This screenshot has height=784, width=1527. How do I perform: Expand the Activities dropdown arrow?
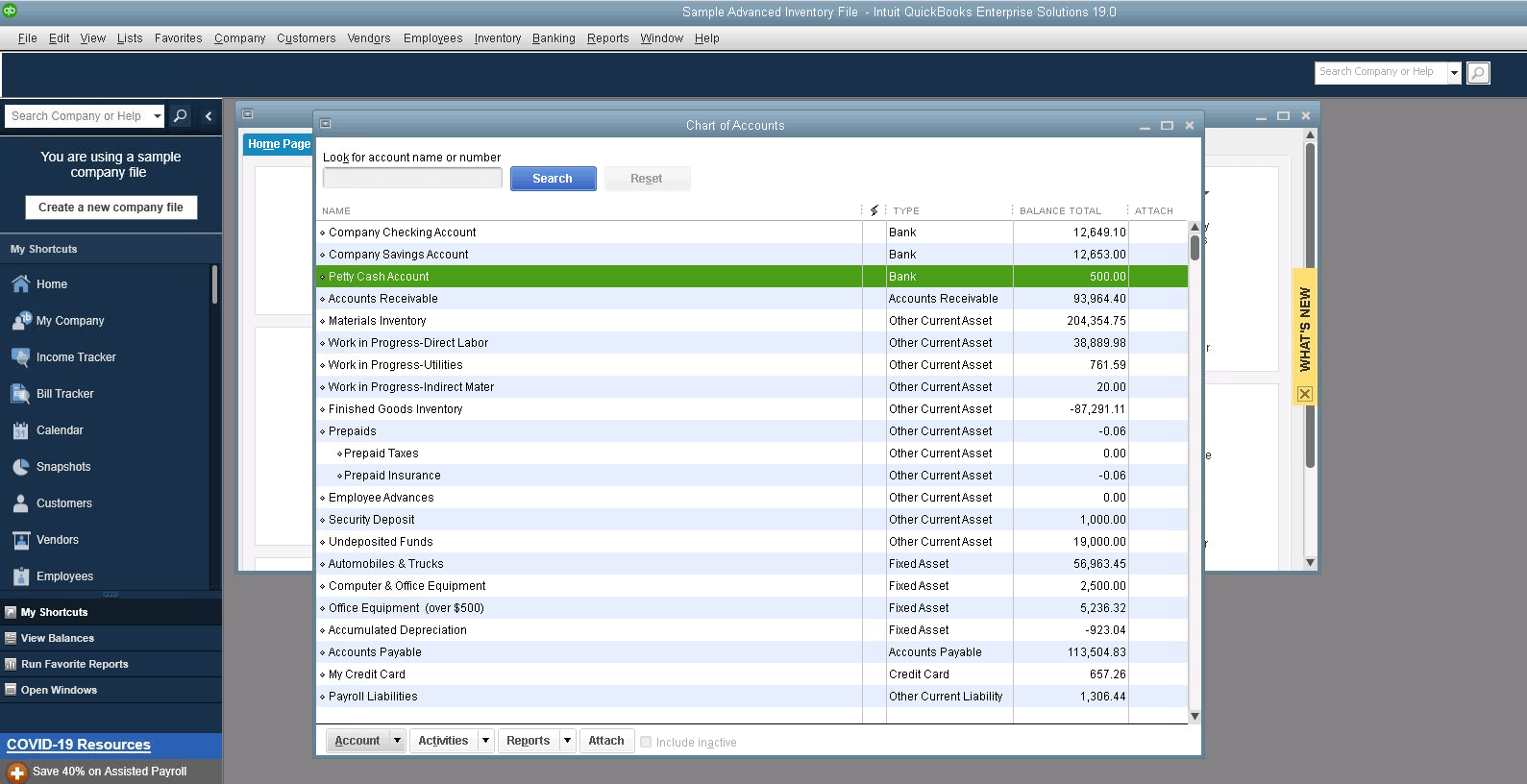click(485, 741)
